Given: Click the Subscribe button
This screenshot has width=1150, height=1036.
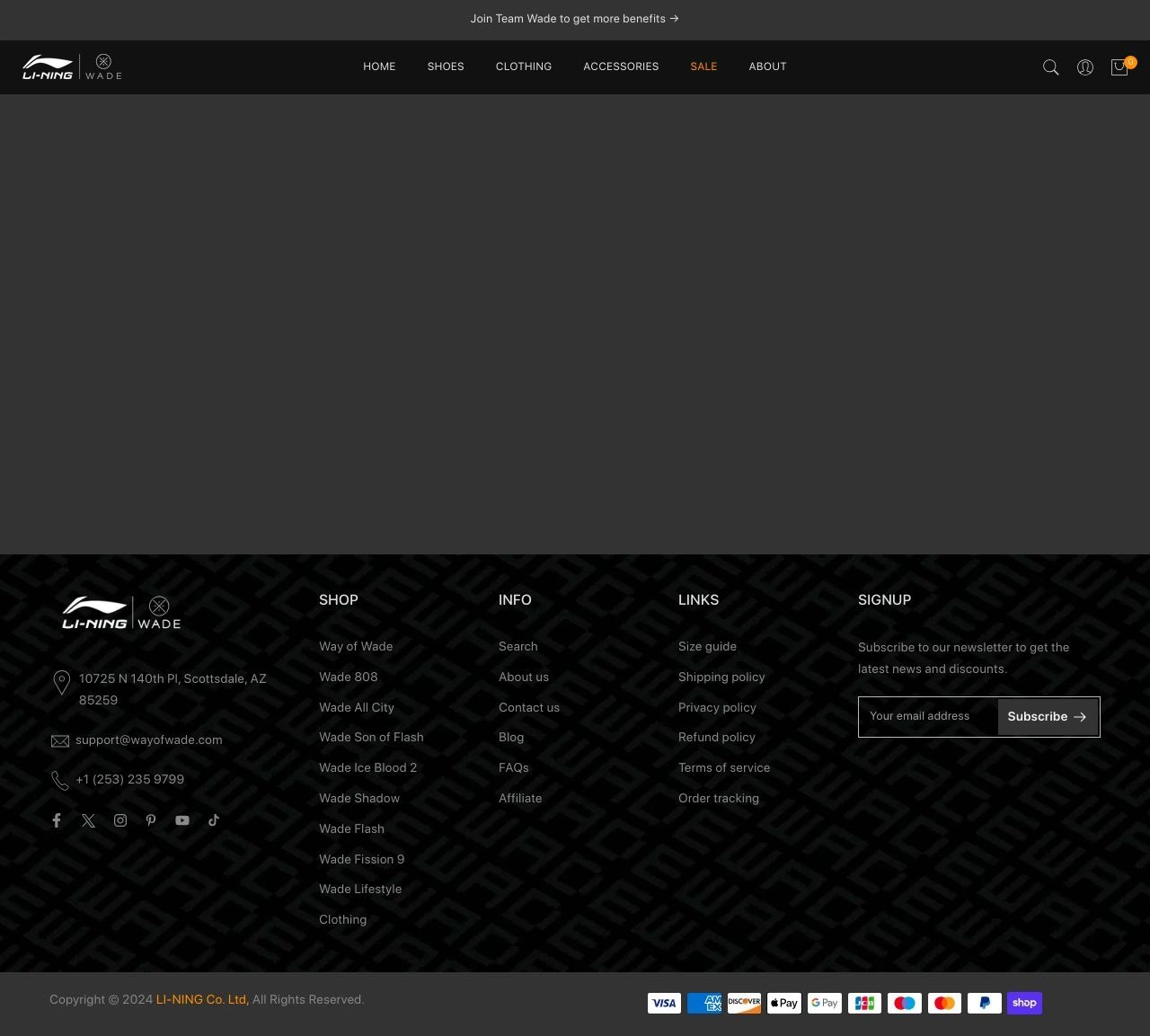Looking at the screenshot, I should click(x=1048, y=717).
